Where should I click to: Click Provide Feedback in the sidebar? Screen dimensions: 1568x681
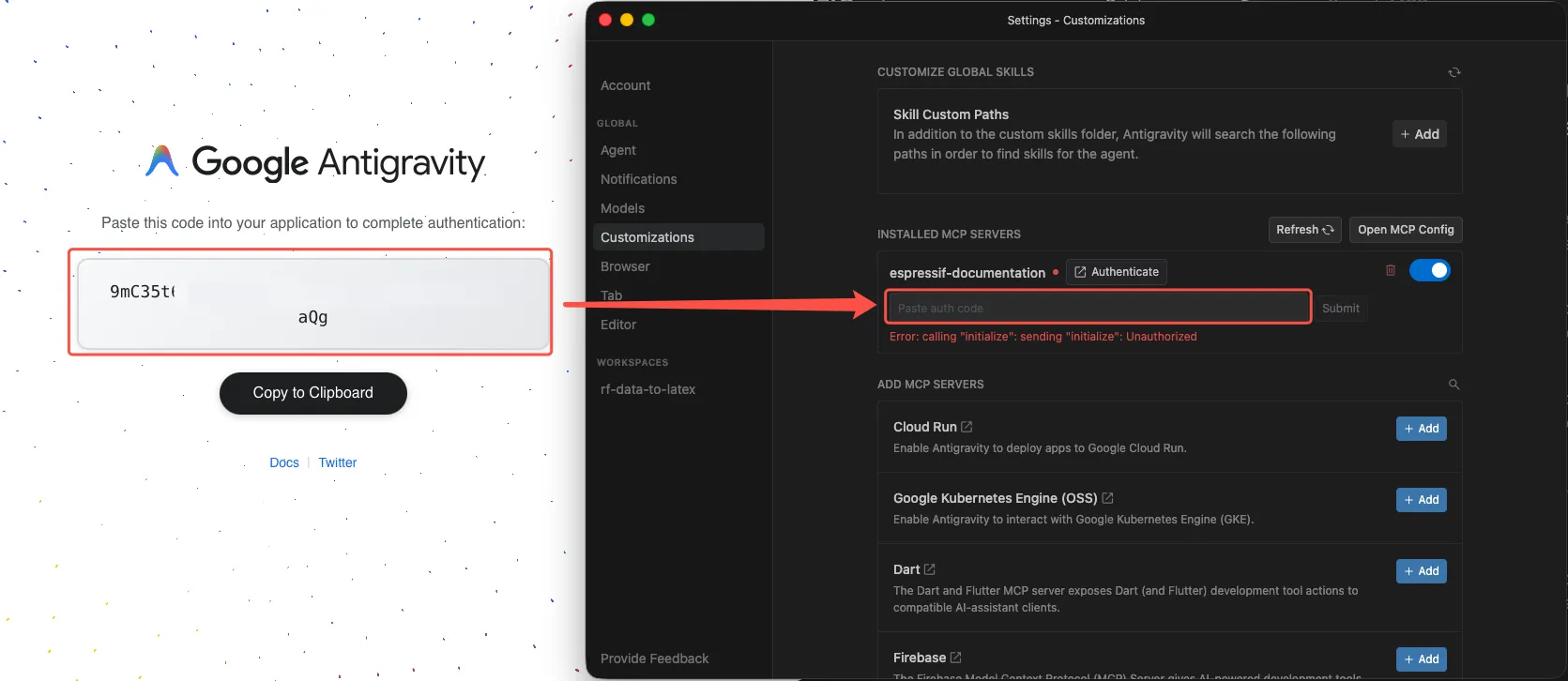click(x=655, y=658)
